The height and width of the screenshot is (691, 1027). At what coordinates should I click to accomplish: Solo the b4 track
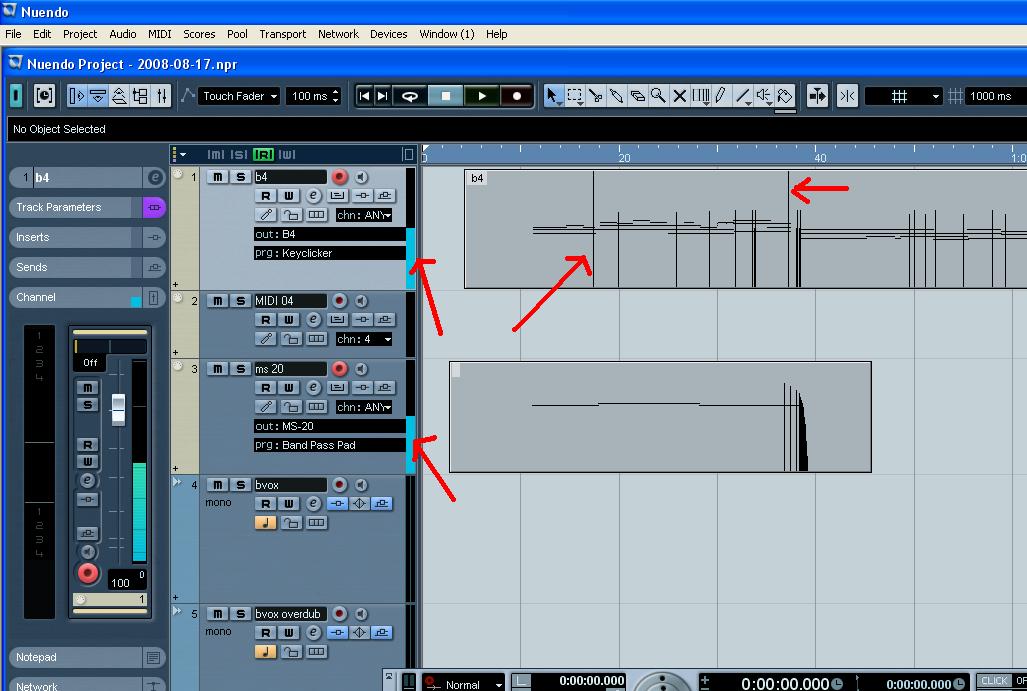click(x=240, y=177)
